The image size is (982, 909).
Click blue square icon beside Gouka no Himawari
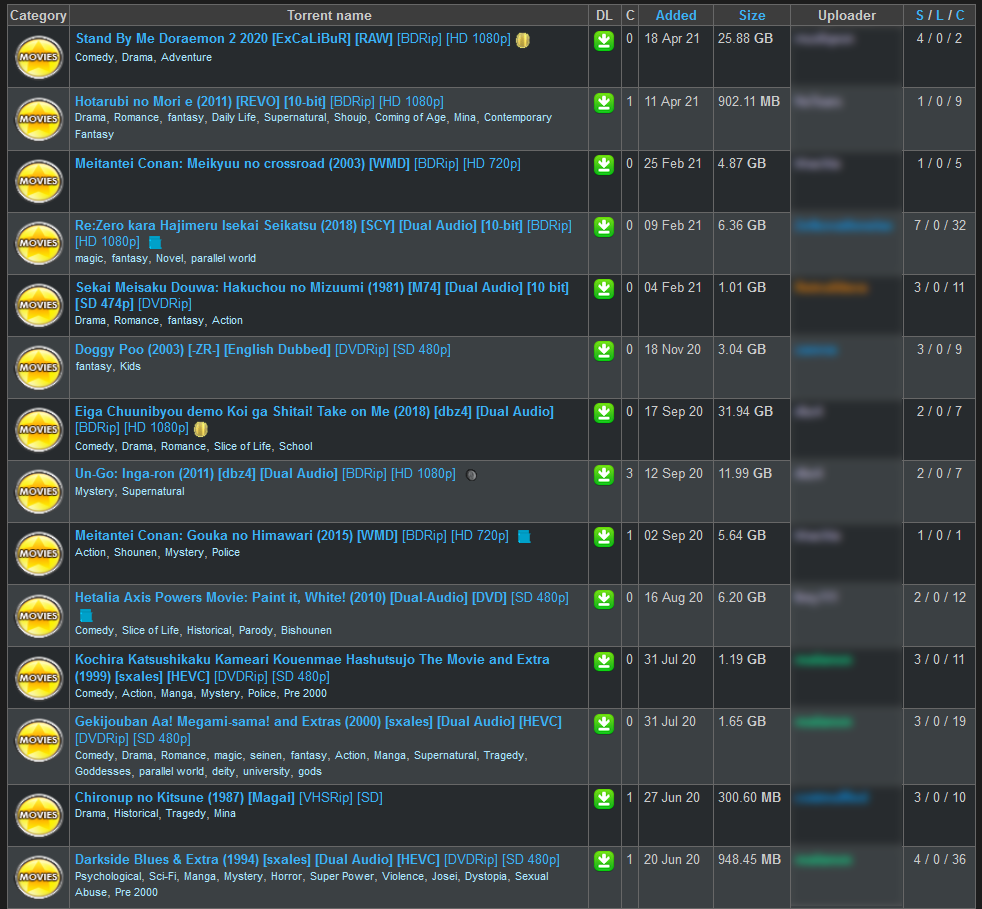pyautogui.click(x=524, y=537)
